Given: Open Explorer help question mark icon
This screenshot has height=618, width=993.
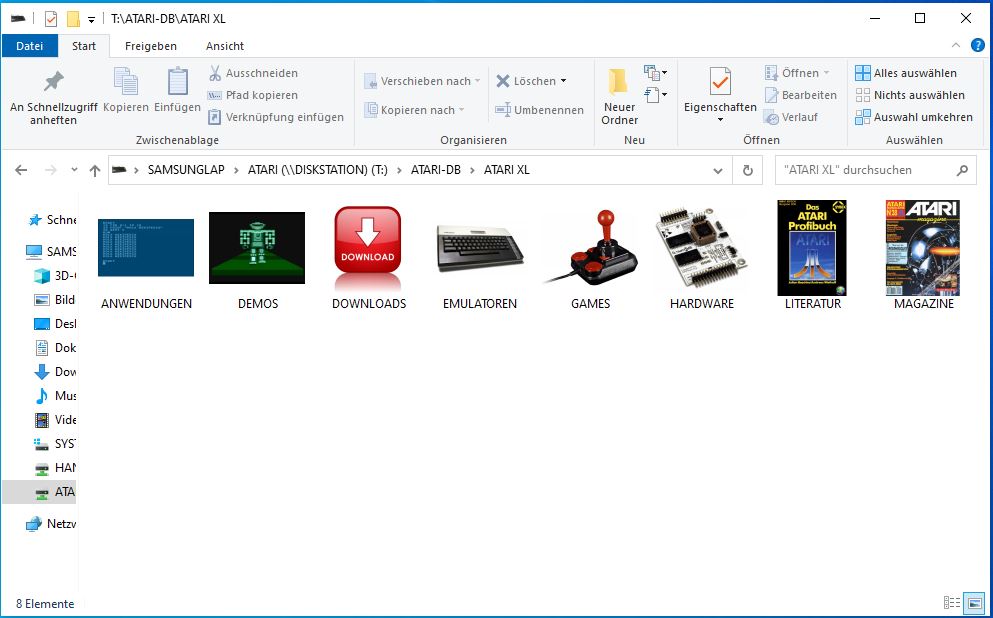Looking at the screenshot, I should click(x=978, y=45).
